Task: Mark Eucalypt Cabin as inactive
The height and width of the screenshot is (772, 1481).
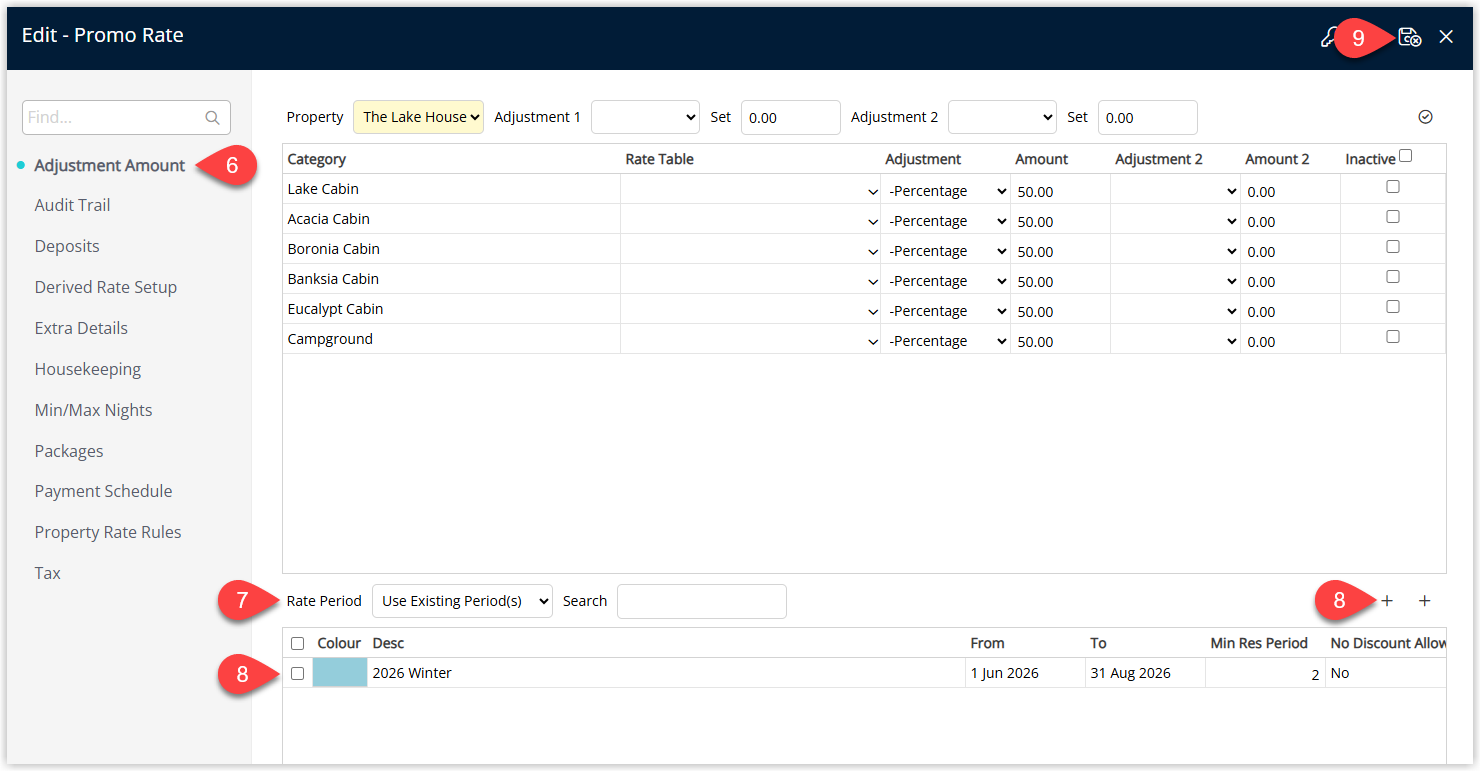Action: [1393, 307]
